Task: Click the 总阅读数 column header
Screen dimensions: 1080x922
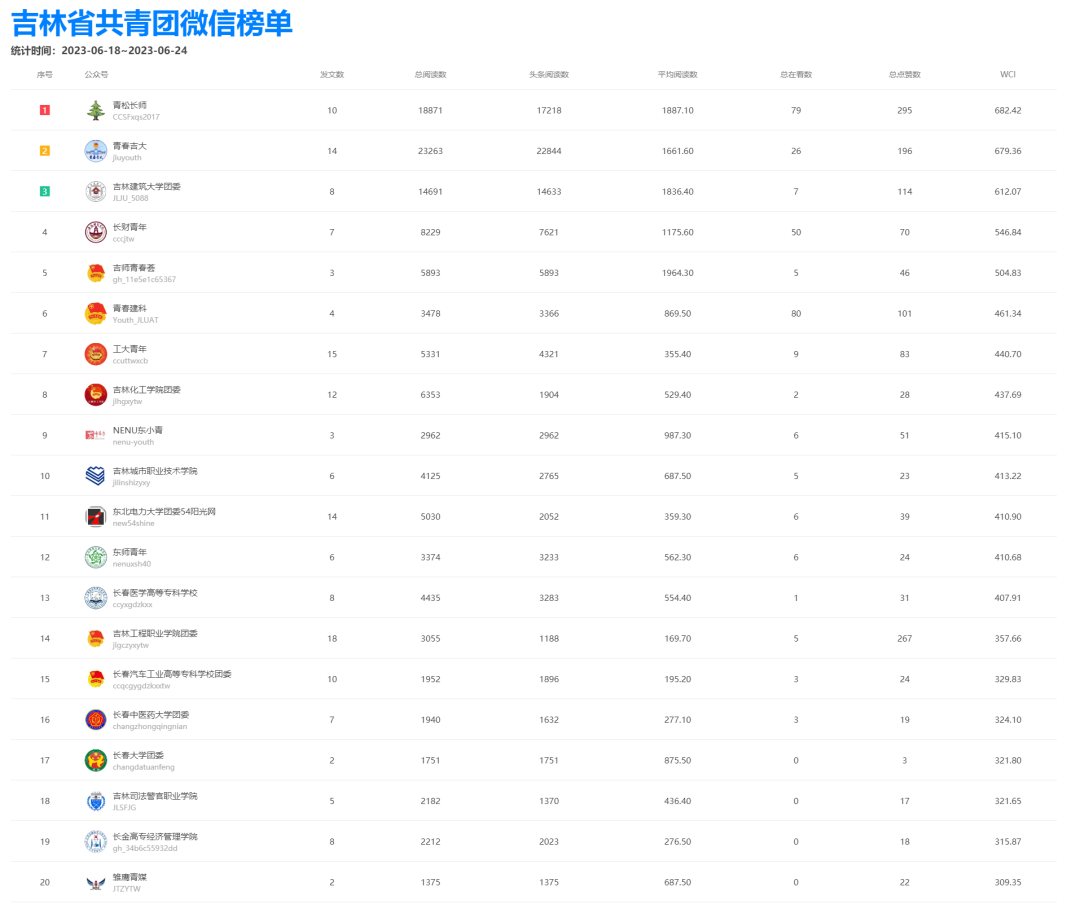Action: pyautogui.click(x=430, y=74)
